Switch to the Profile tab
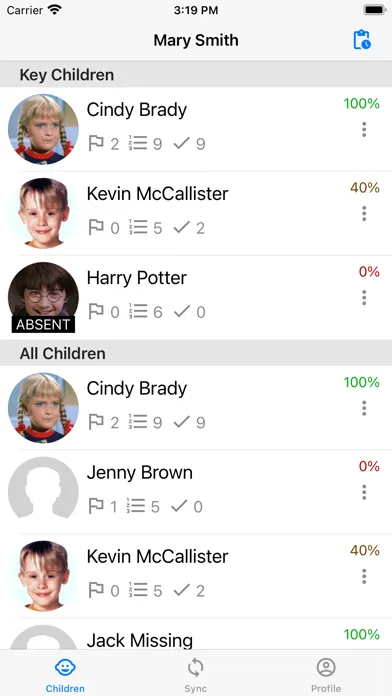The height and width of the screenshot is (696, 392). (326, 675)
